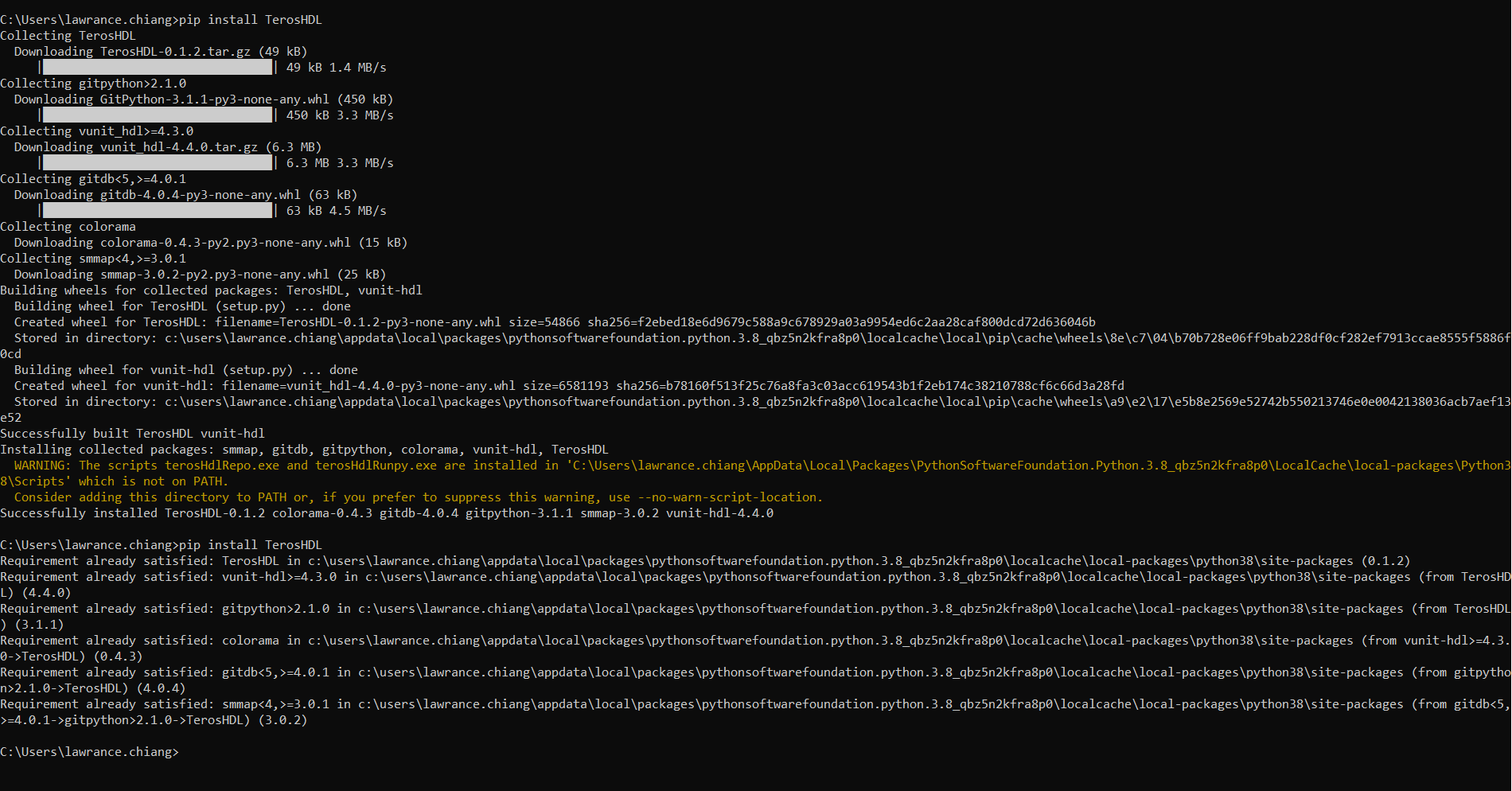This screenshot has height=791, width=1512.
Task: Click the progress bar beside '49 kB 1.4 MB/s'
Action: tap(158, 68)
